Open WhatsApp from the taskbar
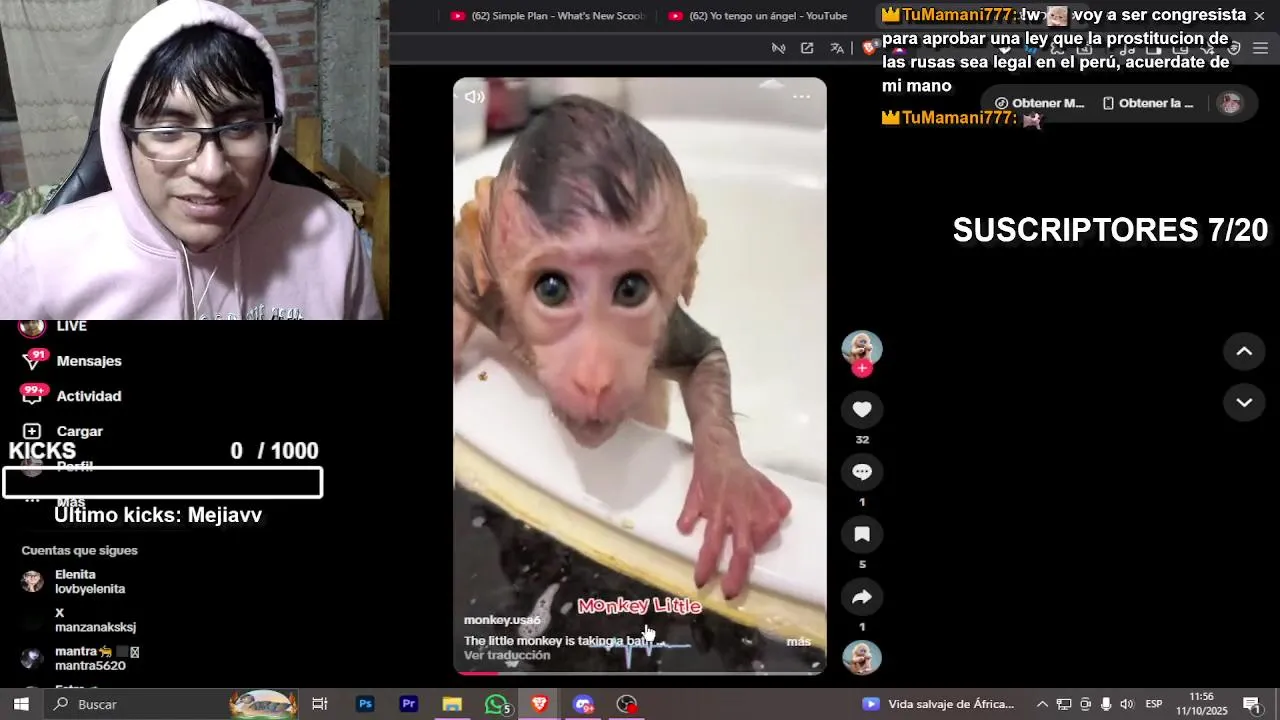This screenshot has height=720, width=1280. click(x=496, y=704)
